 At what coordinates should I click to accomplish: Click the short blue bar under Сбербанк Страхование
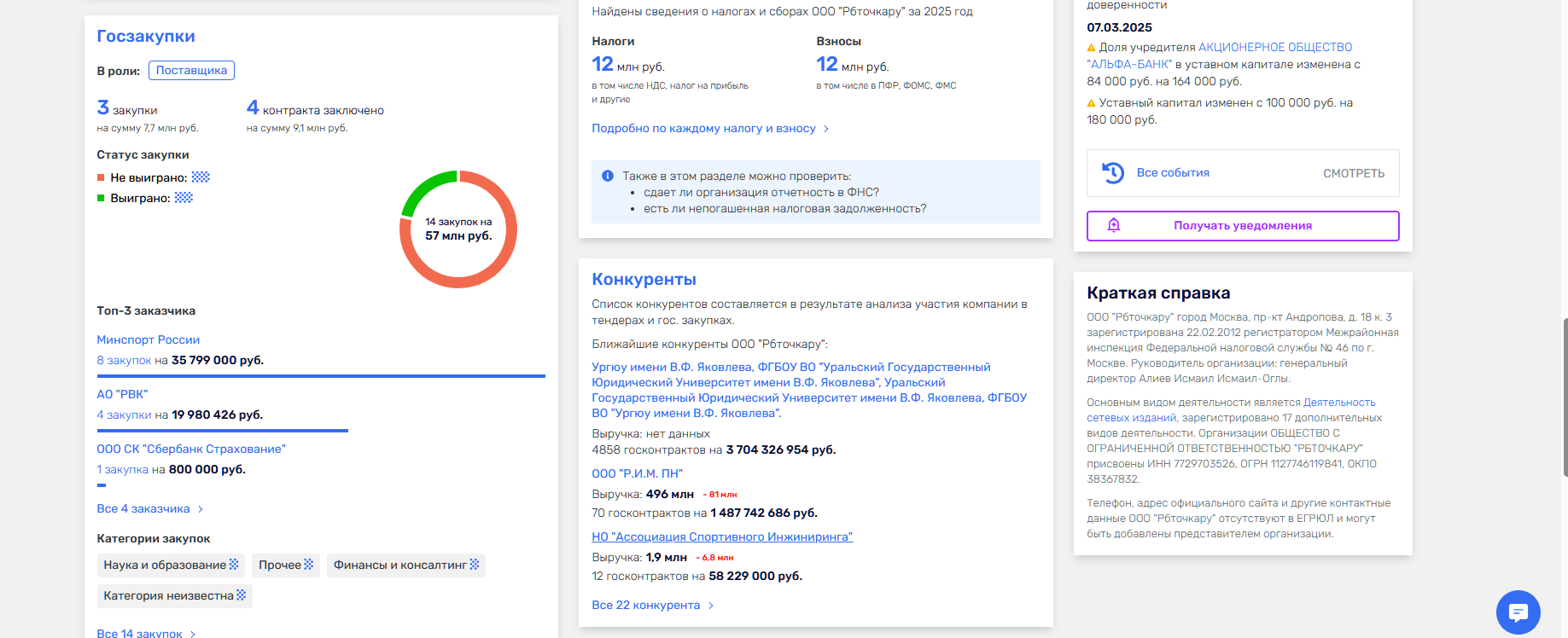click(x=102, y=484)
